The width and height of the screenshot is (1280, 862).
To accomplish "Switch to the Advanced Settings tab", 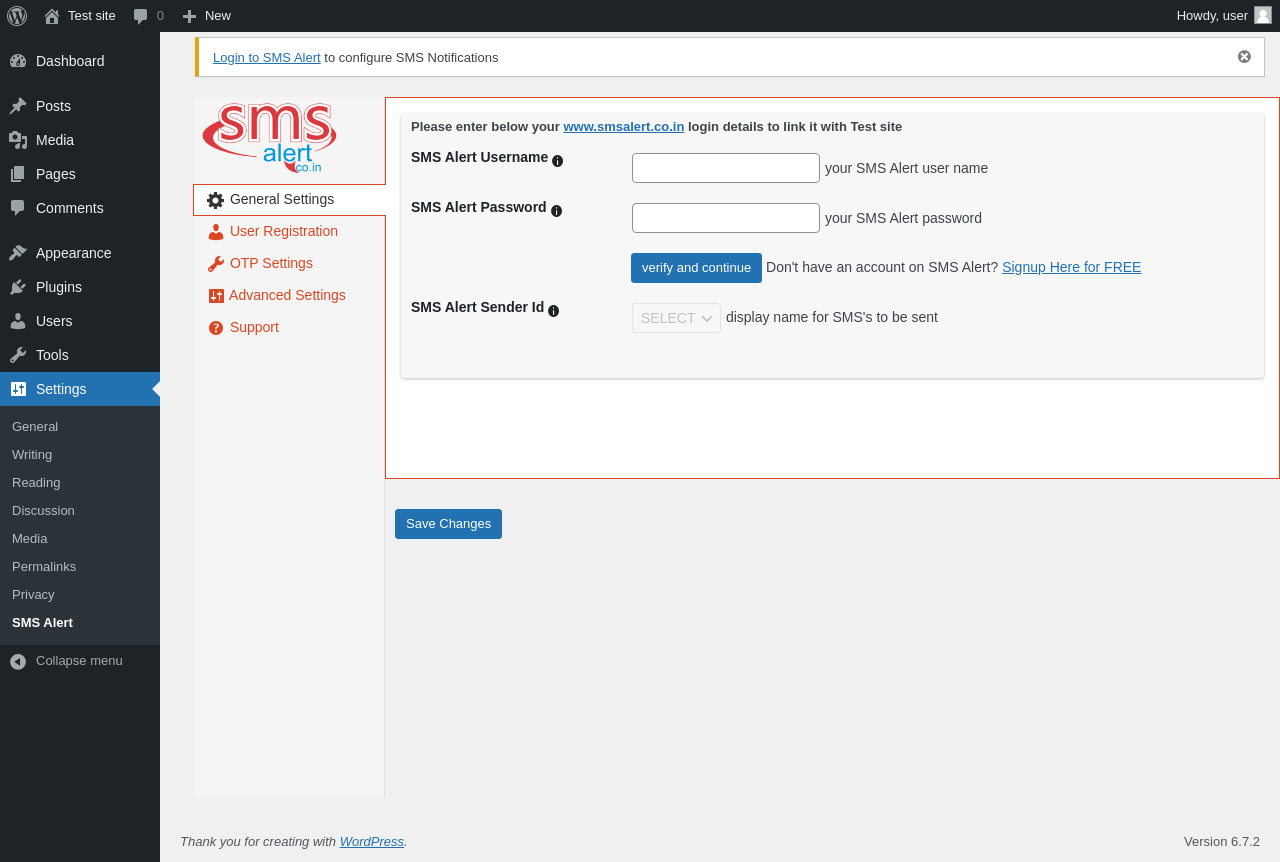I will (x=287, y=296).
